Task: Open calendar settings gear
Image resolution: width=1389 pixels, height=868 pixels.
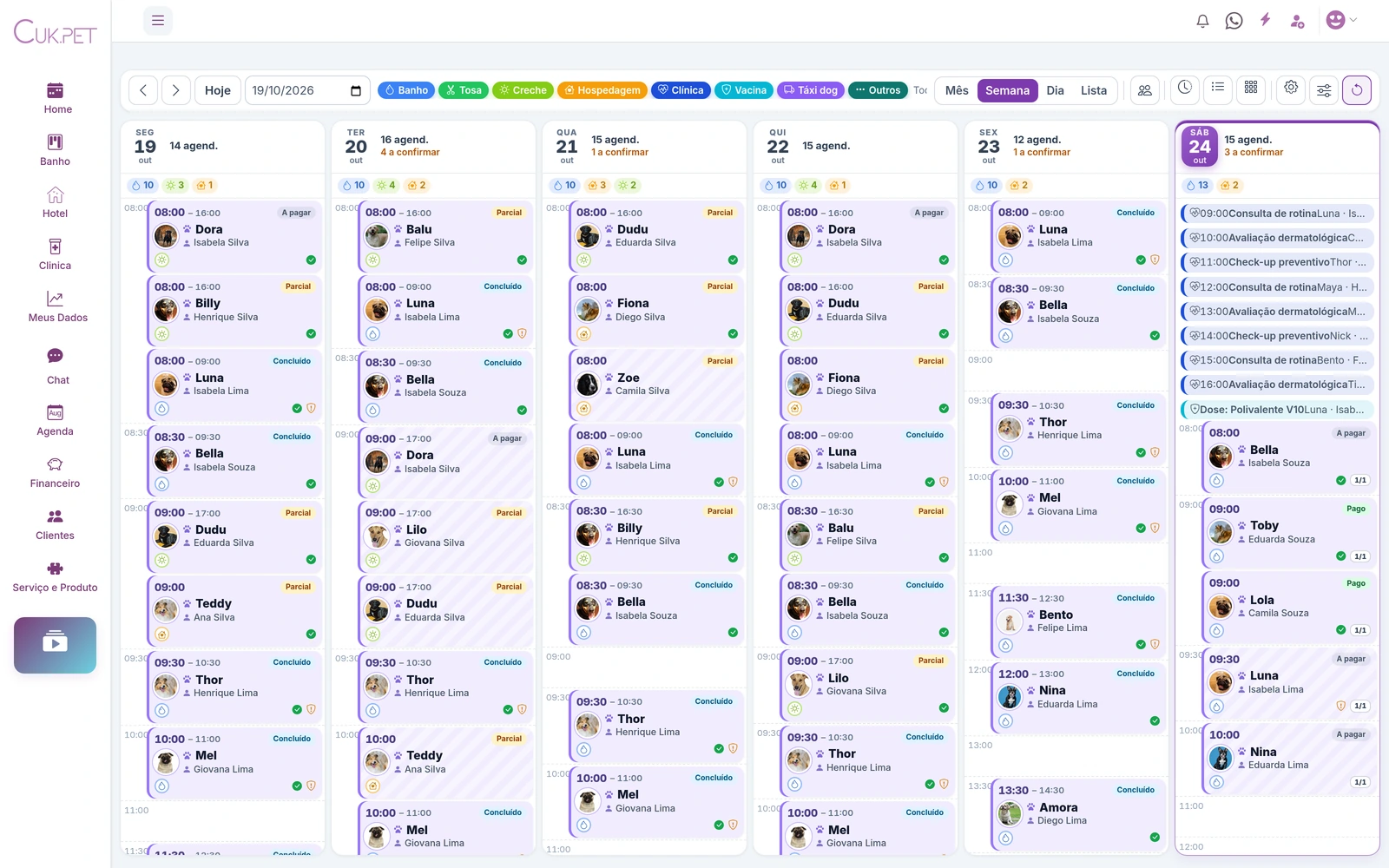Action: coord(1291,88)
